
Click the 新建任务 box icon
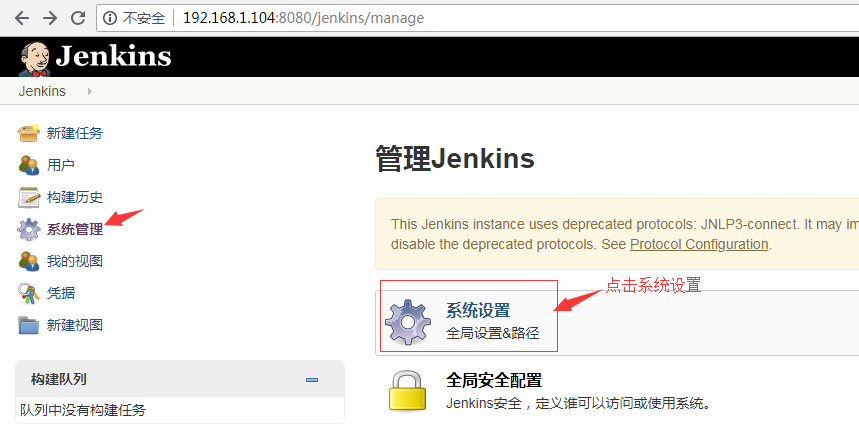[29, 133]
